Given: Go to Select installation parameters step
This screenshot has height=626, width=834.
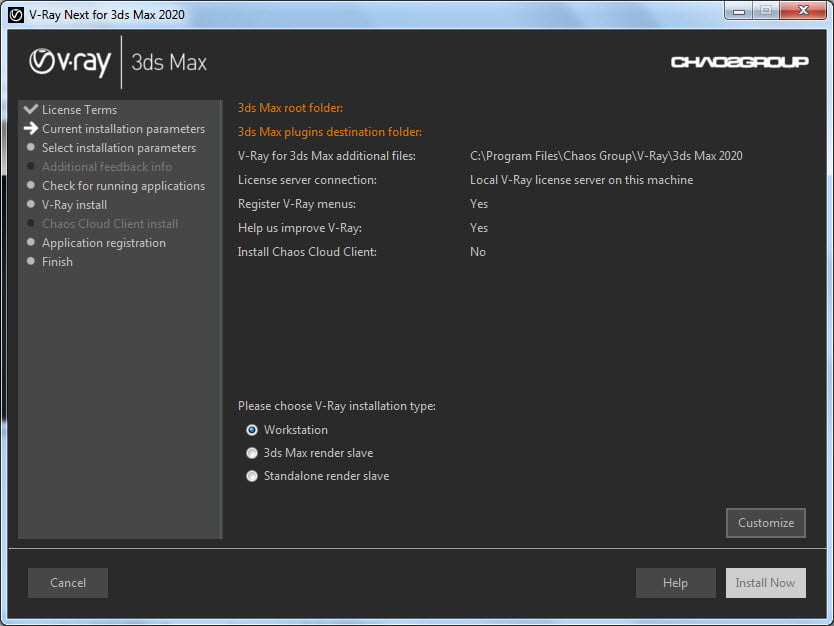Looking at the screenshot, I should (119, 148).
